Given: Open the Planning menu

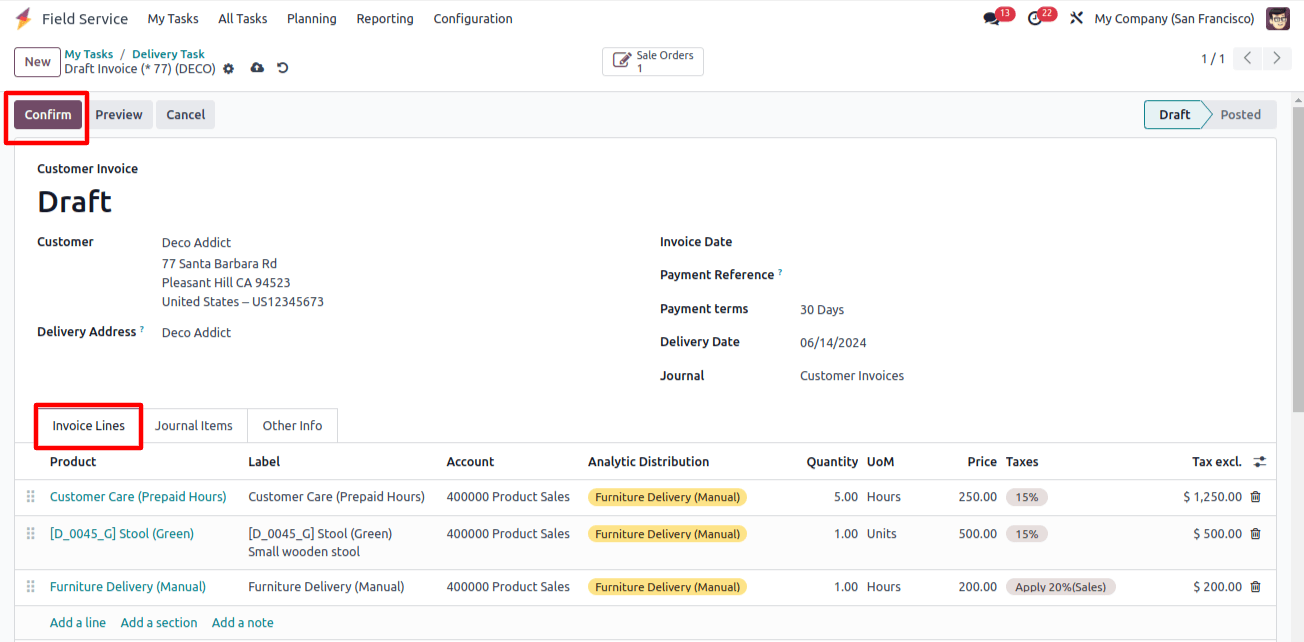Looking at the screenshot, I should tap(312, 19).
